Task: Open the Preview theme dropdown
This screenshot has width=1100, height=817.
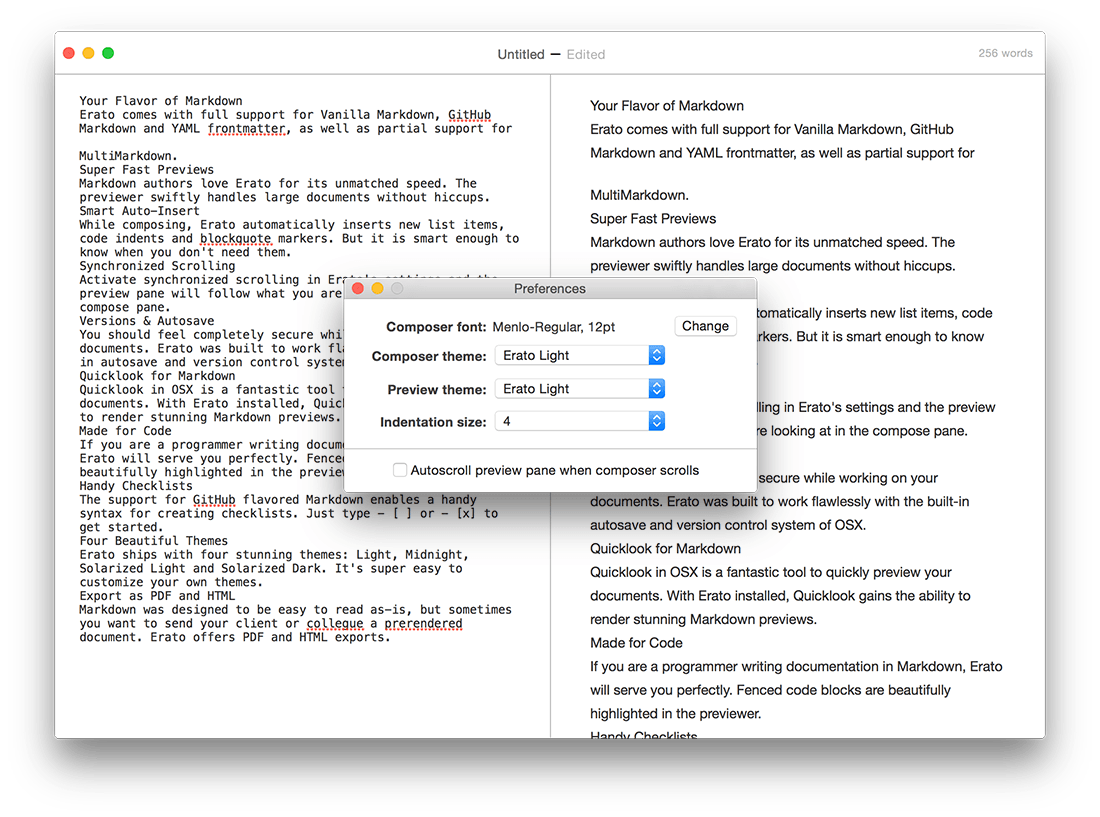Action: (x=579, y=389)
